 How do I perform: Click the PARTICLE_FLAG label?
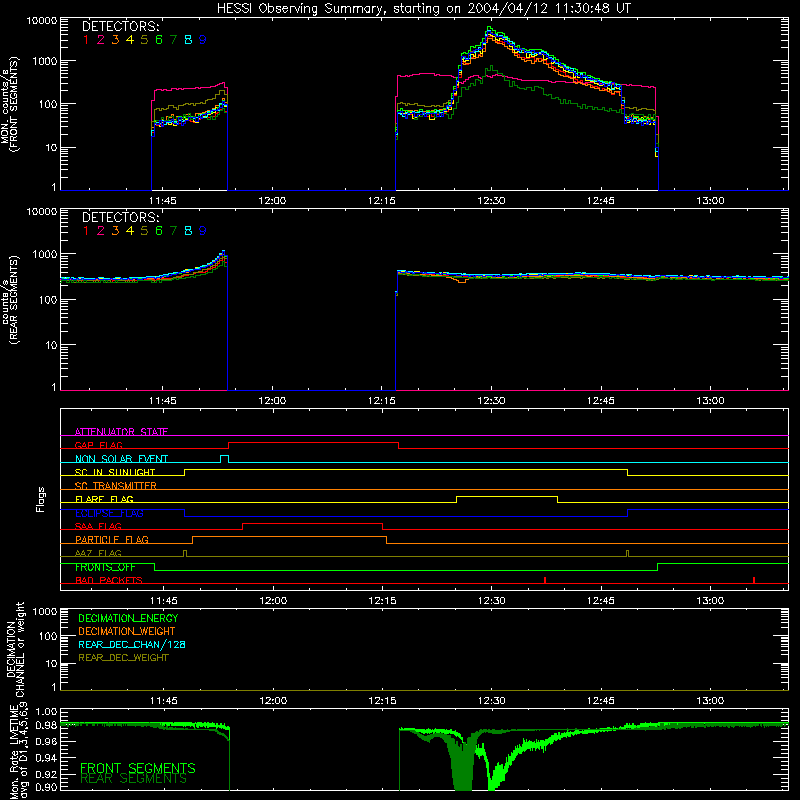tap(112, 539)
